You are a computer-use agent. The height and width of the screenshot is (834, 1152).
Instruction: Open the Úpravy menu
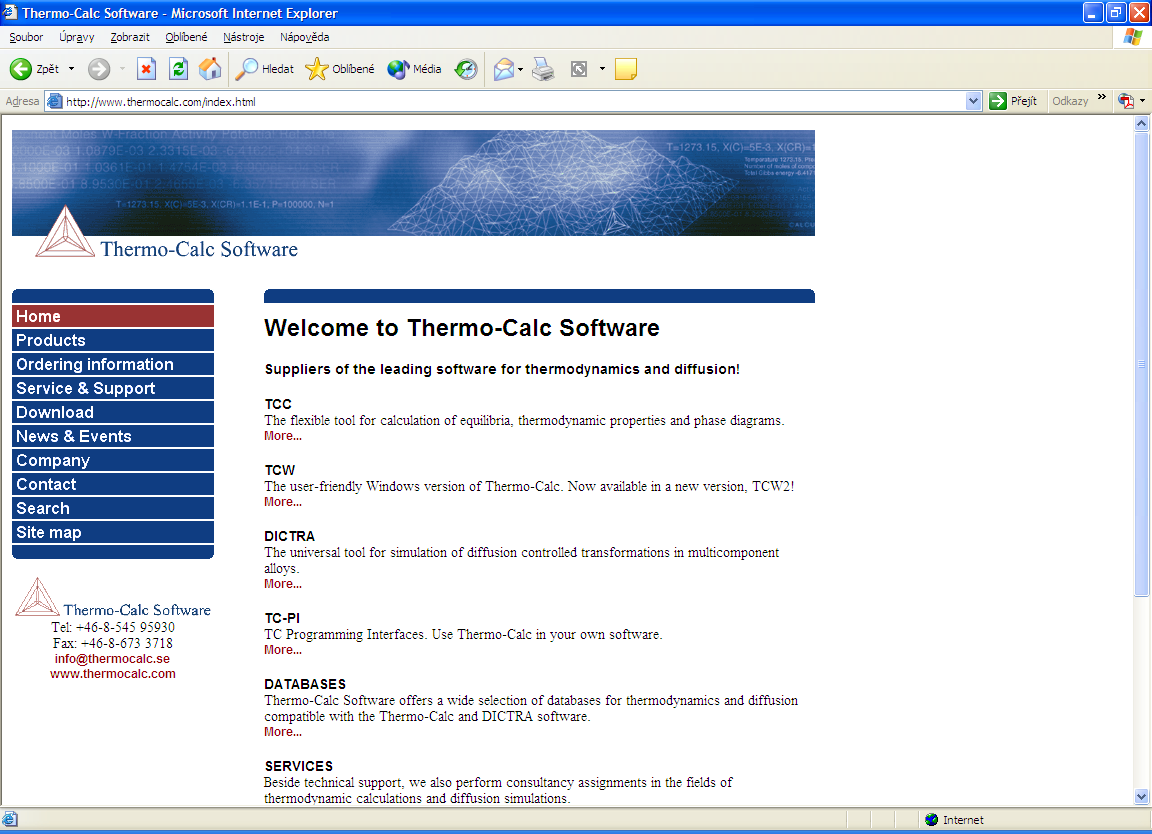point(76,37)
